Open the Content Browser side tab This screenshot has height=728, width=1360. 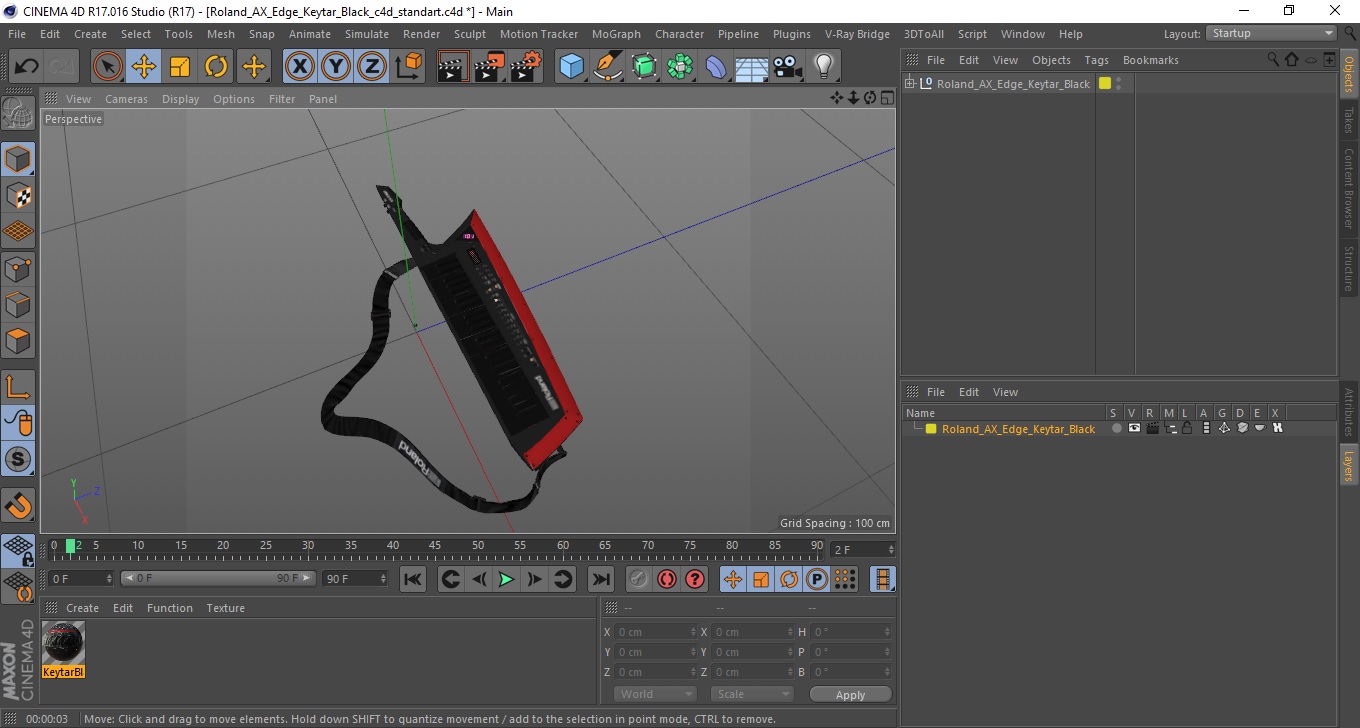pos(1348,189)
